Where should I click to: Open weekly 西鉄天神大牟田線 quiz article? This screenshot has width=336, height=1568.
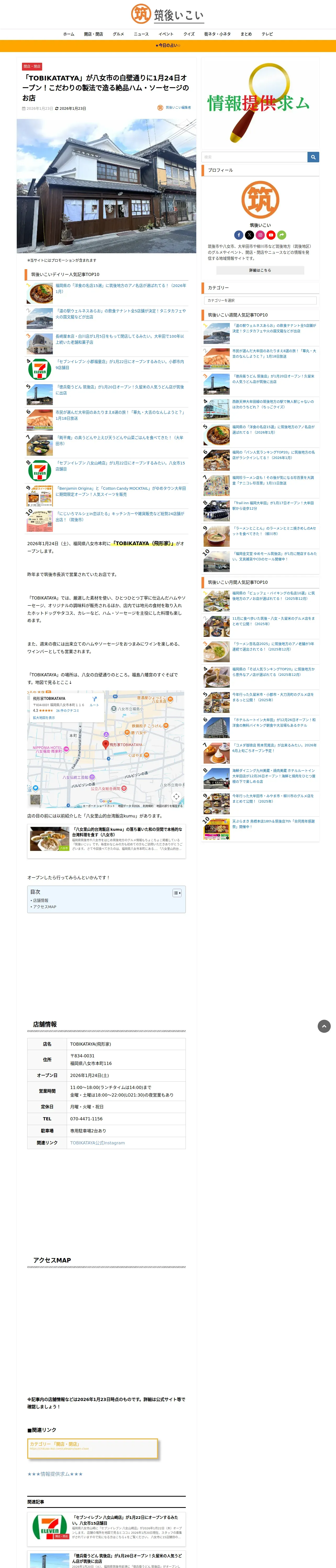(274, 404)
